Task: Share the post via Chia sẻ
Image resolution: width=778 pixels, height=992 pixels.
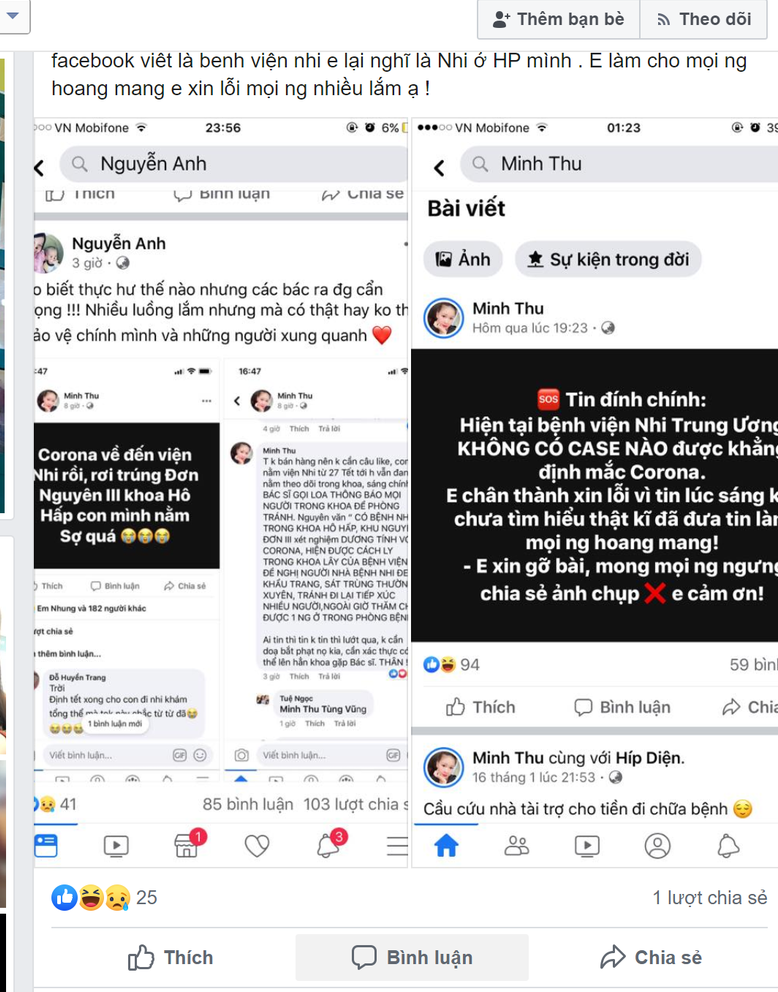Action: tap(651, 957)
